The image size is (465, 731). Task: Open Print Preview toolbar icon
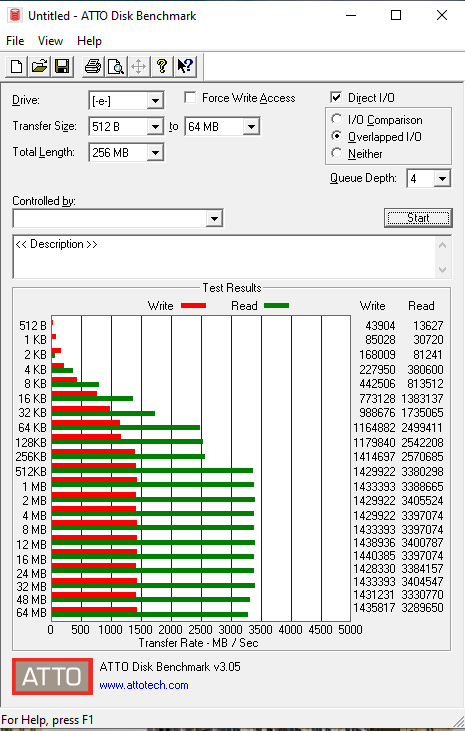(x=116, y=67)
